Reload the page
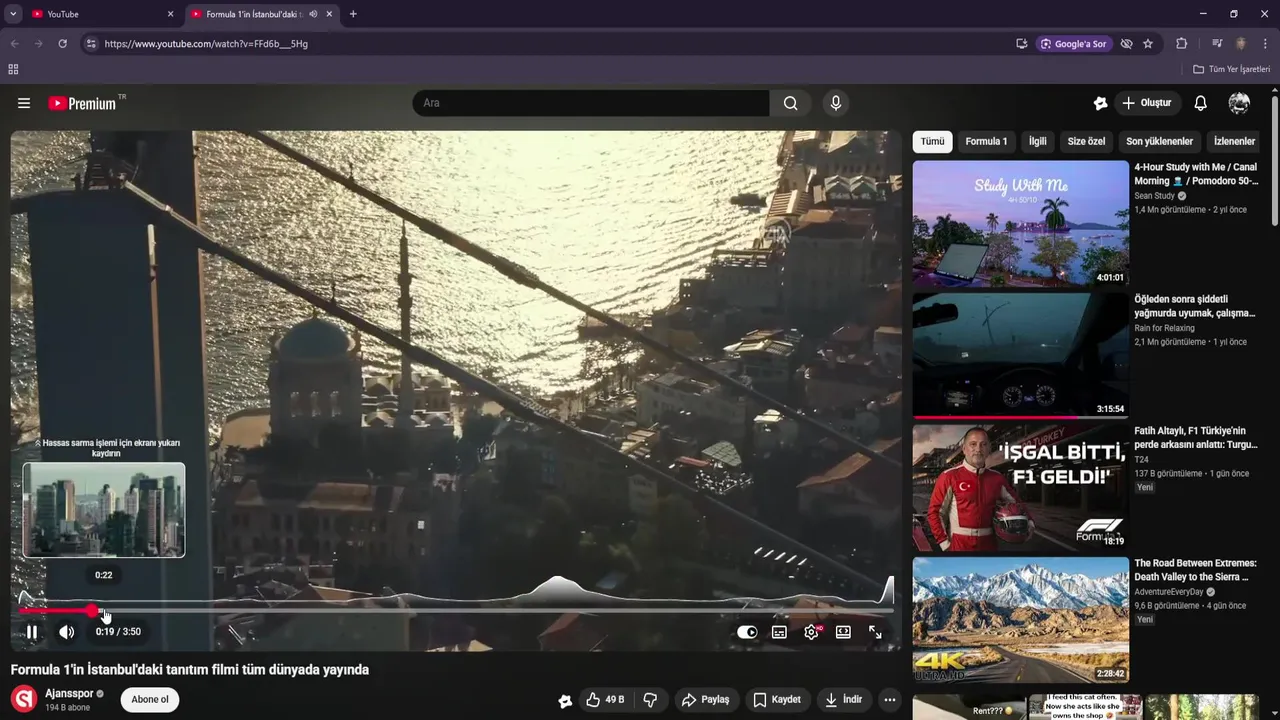The height and width of the screenshot is (720, 1280). click(62, 44)
